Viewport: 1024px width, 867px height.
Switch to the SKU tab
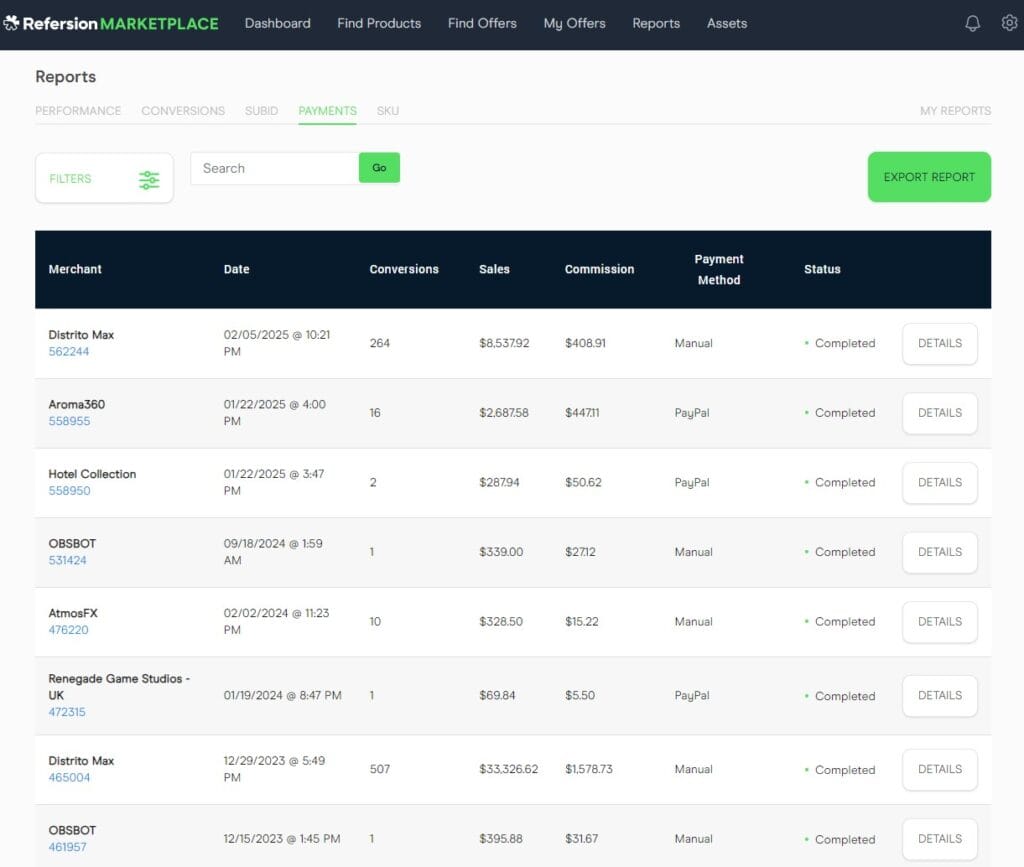387,111
